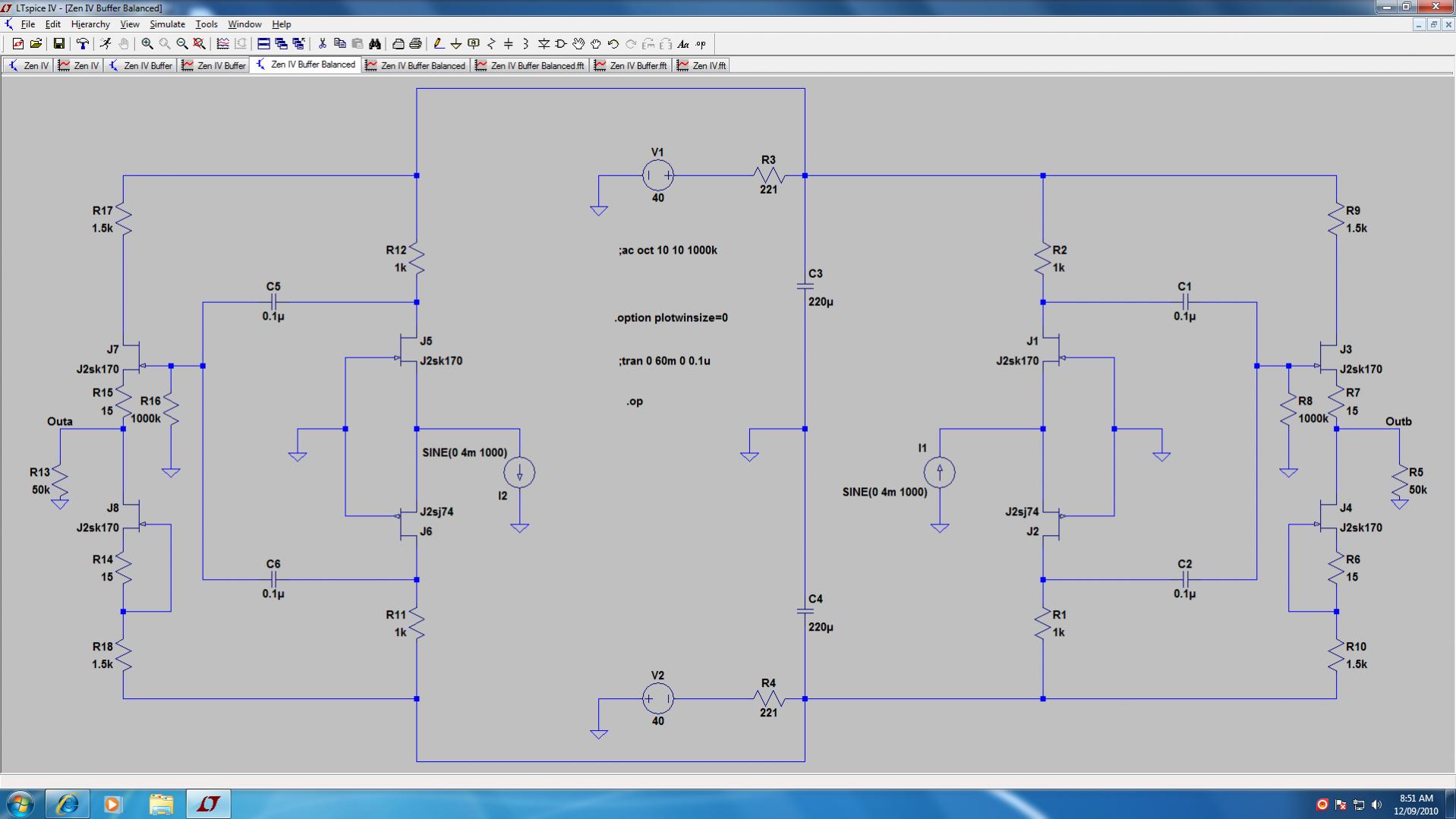
Task: Switch to the first Zen IV schematic tab
Action: tap(28, 65)
